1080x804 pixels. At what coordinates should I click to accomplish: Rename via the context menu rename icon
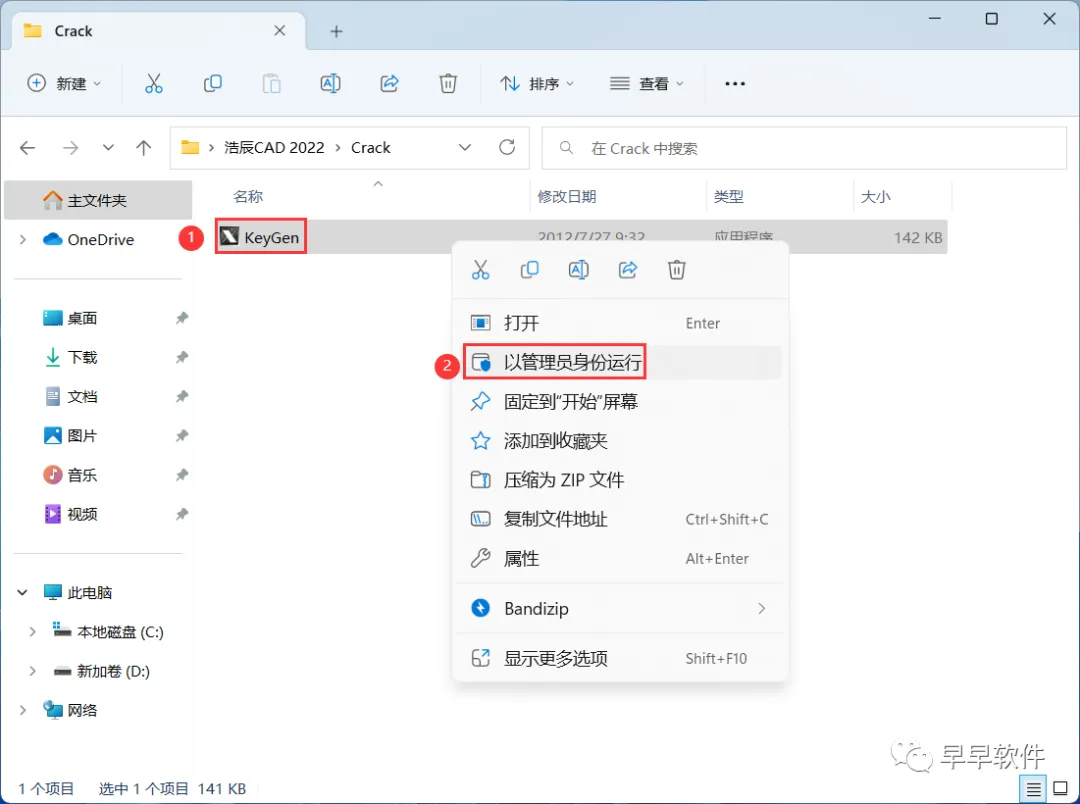coord(579,270)
